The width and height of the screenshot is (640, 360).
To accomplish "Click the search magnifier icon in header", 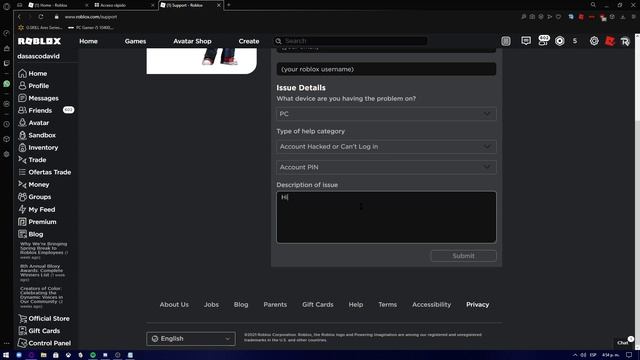I will point(278,41).
